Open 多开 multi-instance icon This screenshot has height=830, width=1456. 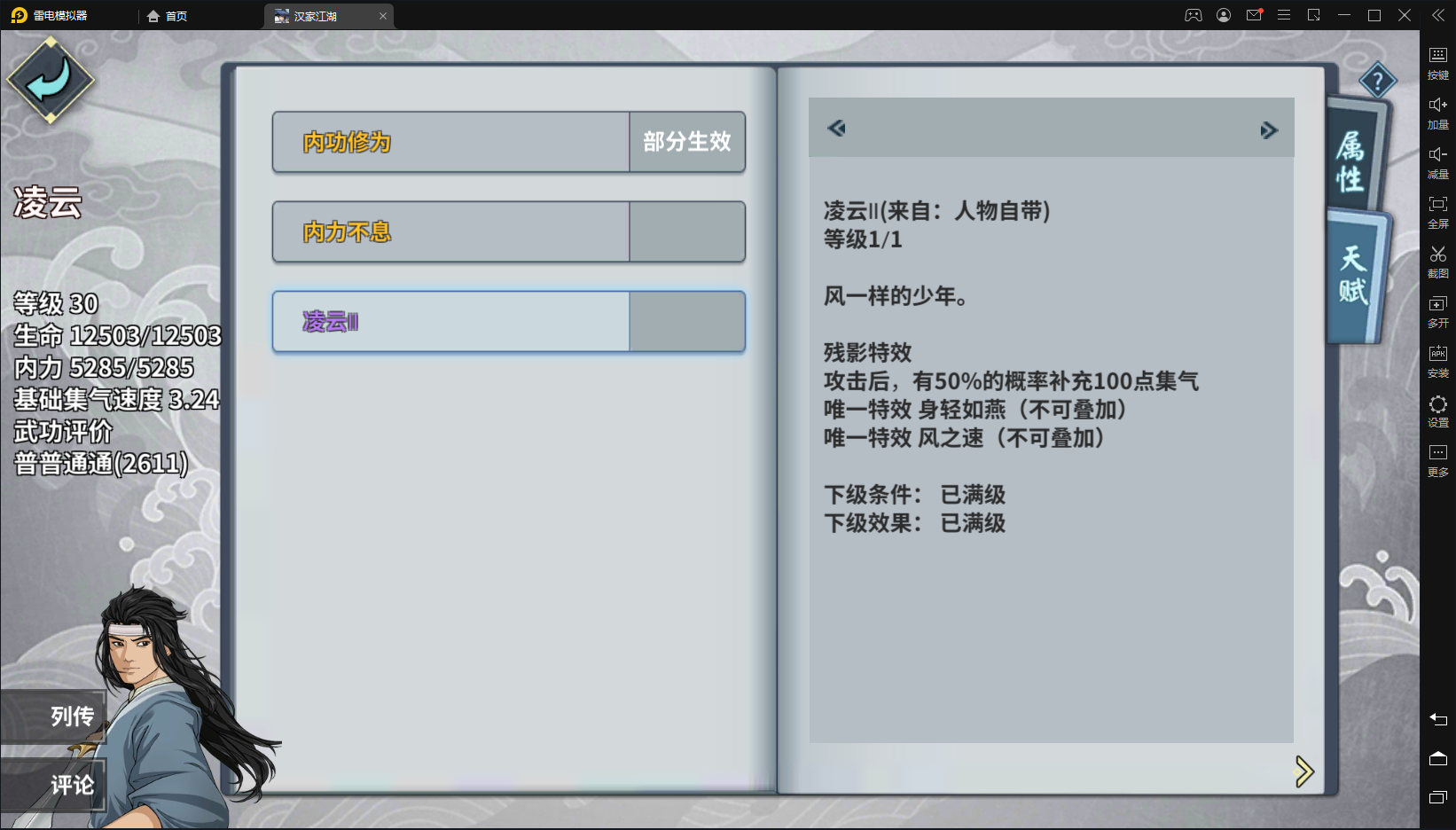pyautogui.click(x=1437, y=311)
